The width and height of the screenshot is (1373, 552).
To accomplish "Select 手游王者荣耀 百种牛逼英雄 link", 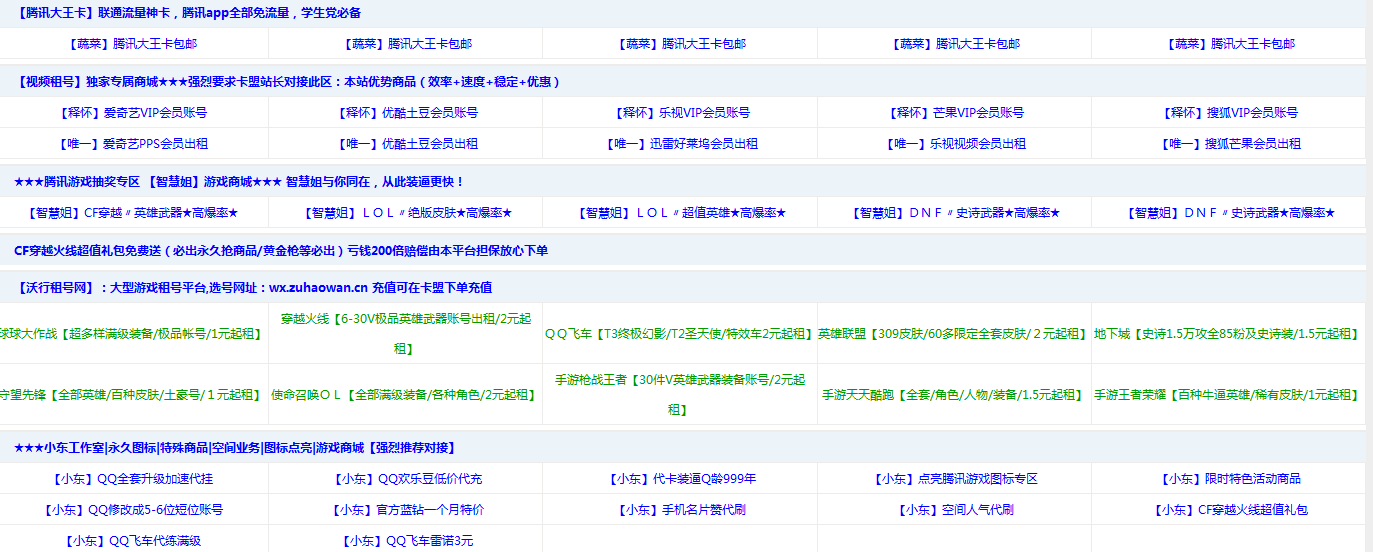I will click(x=1227, y=395).
